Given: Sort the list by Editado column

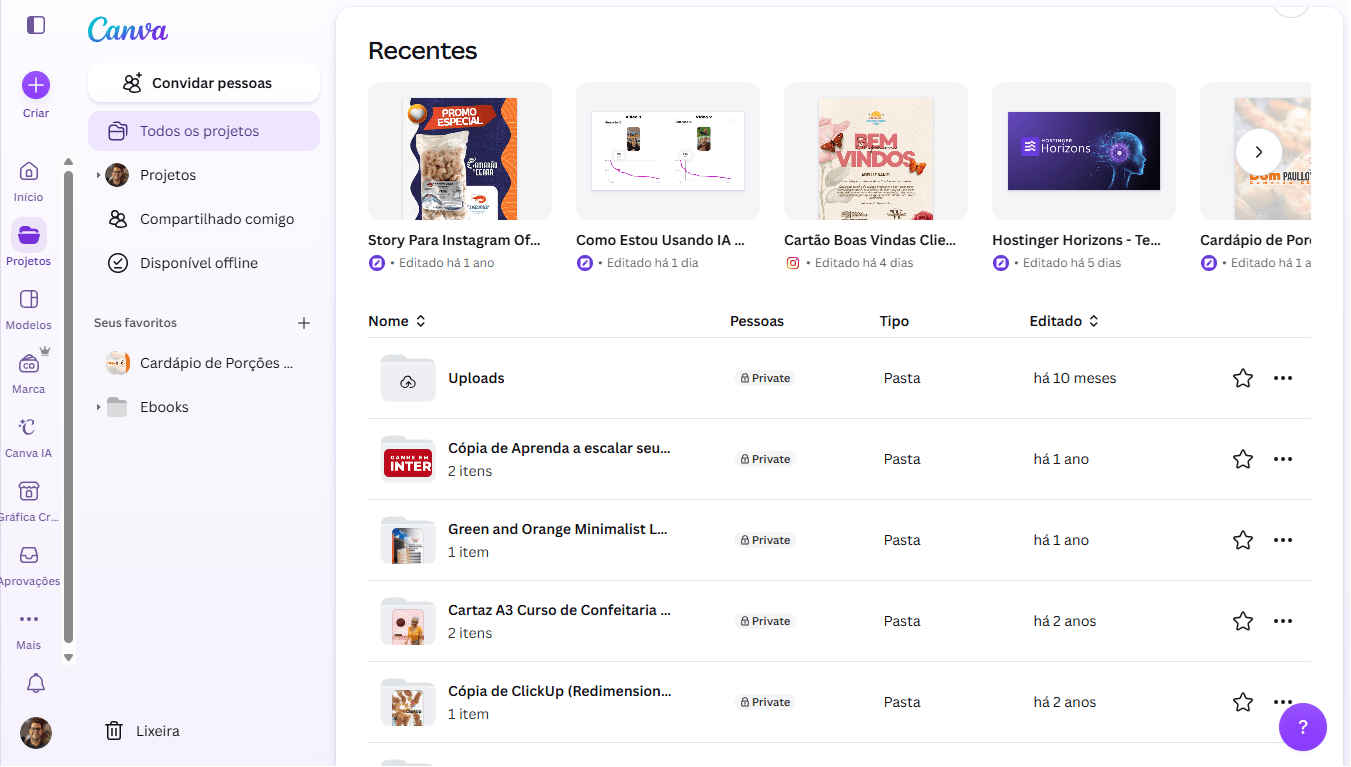Looking at the screenshot, I should tap(1064, 321).
